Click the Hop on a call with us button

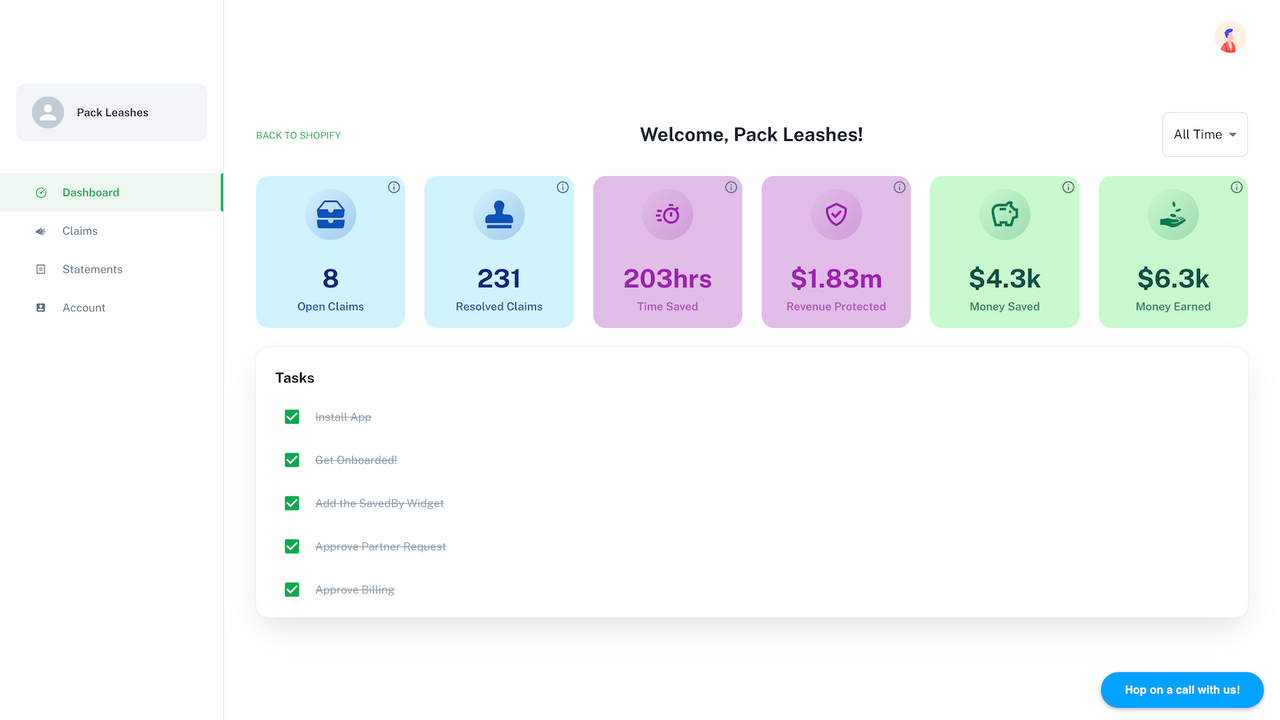1181,689
